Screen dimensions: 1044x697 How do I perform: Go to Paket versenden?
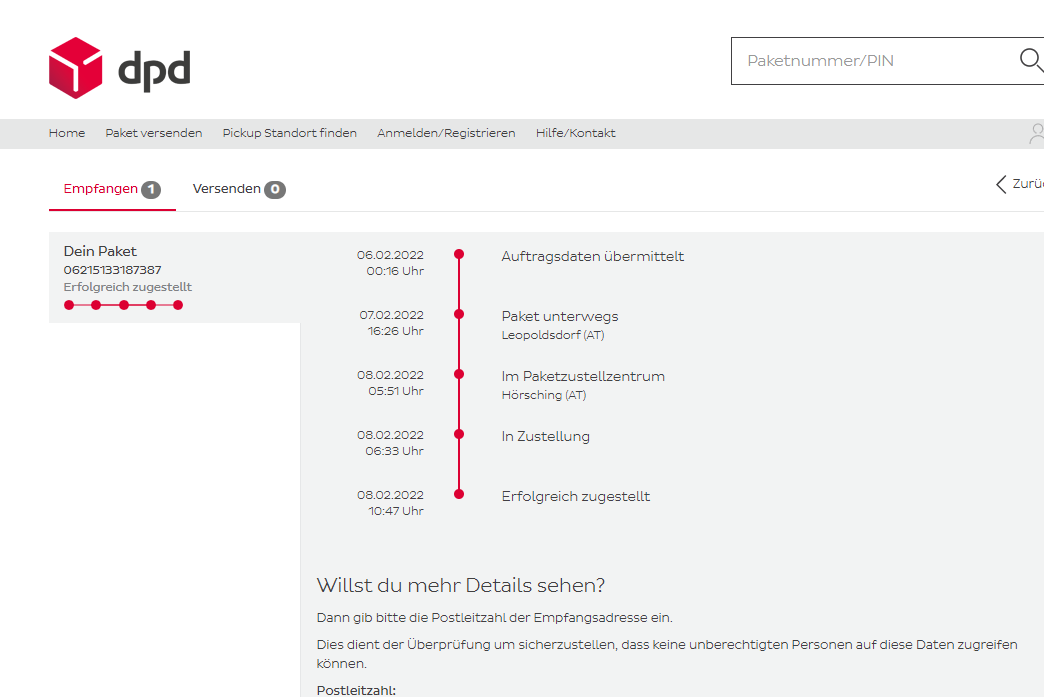[x=154, y=133]
